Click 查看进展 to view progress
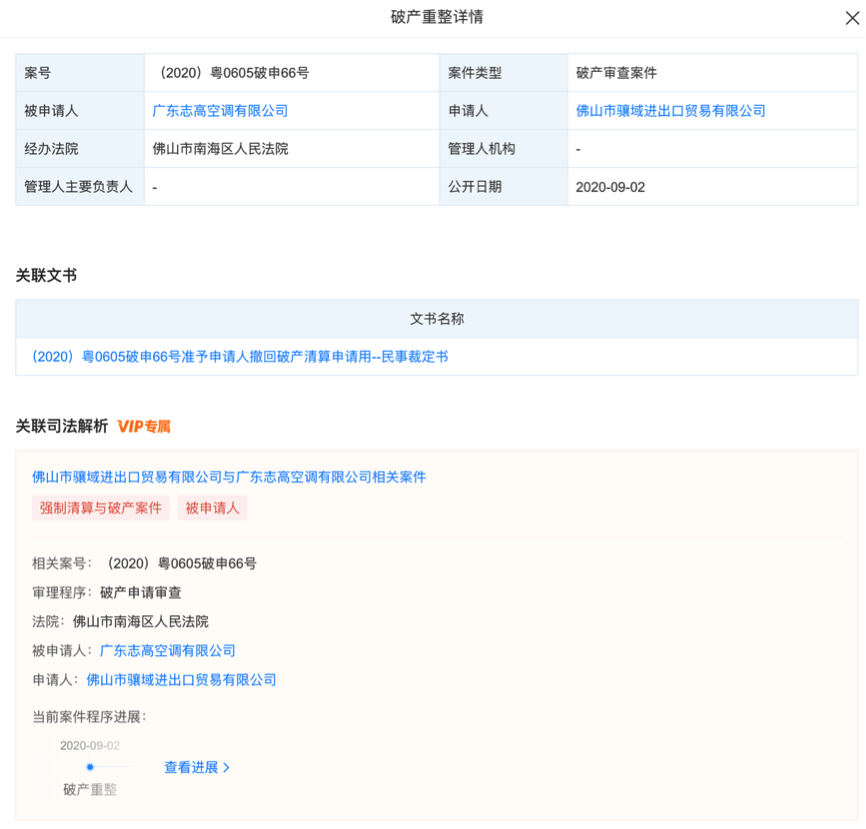This screenshot has height=829, width=866. (x=191, y=767)
